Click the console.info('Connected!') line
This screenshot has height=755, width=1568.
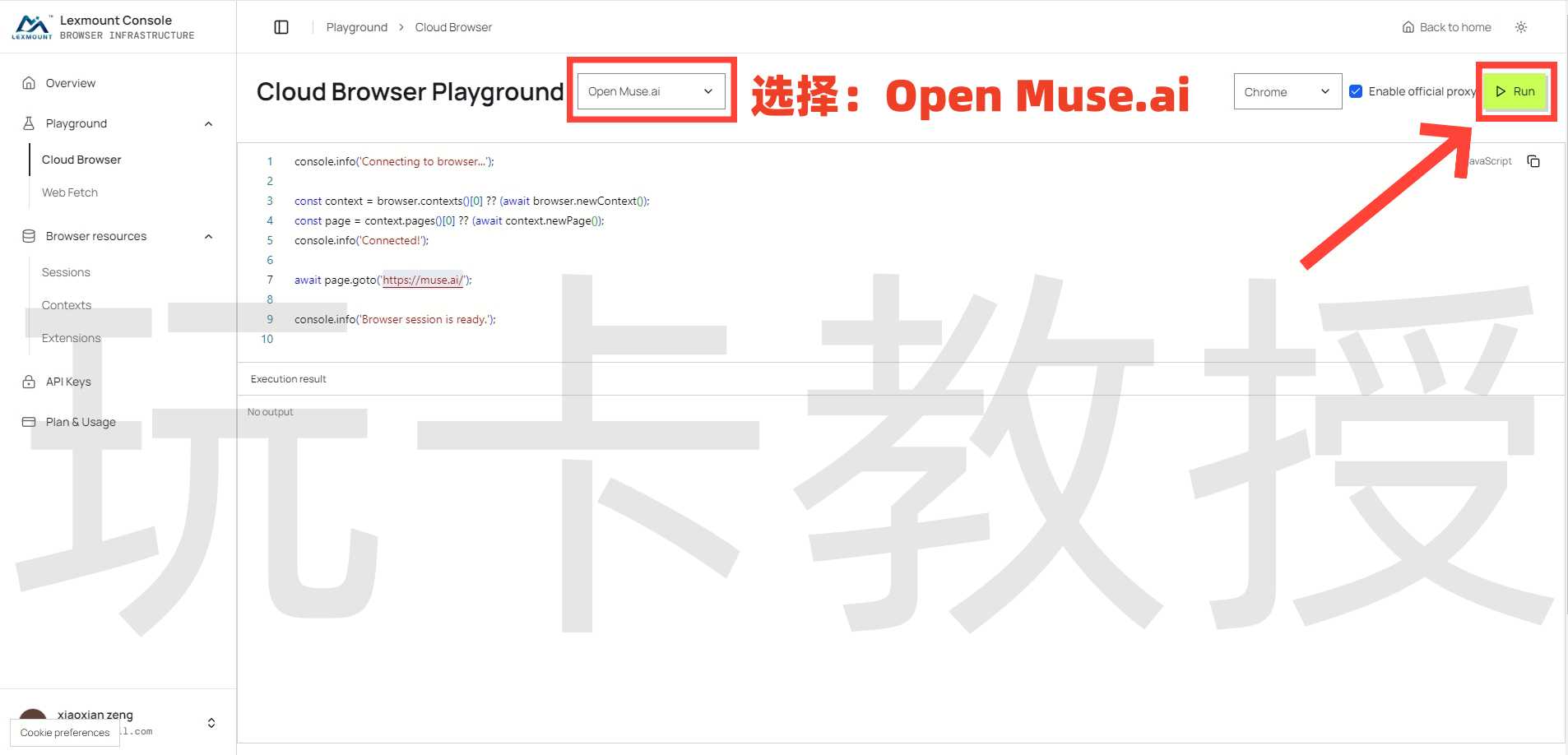(362, 240)
